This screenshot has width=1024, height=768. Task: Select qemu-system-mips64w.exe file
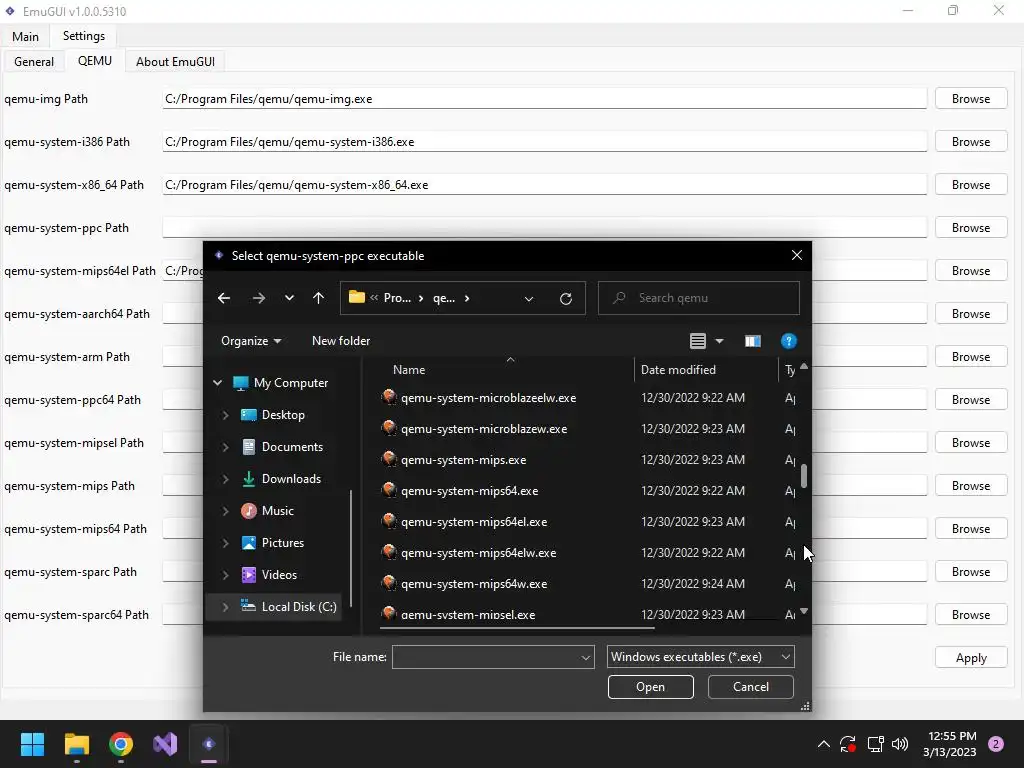(x=465, y=584)
